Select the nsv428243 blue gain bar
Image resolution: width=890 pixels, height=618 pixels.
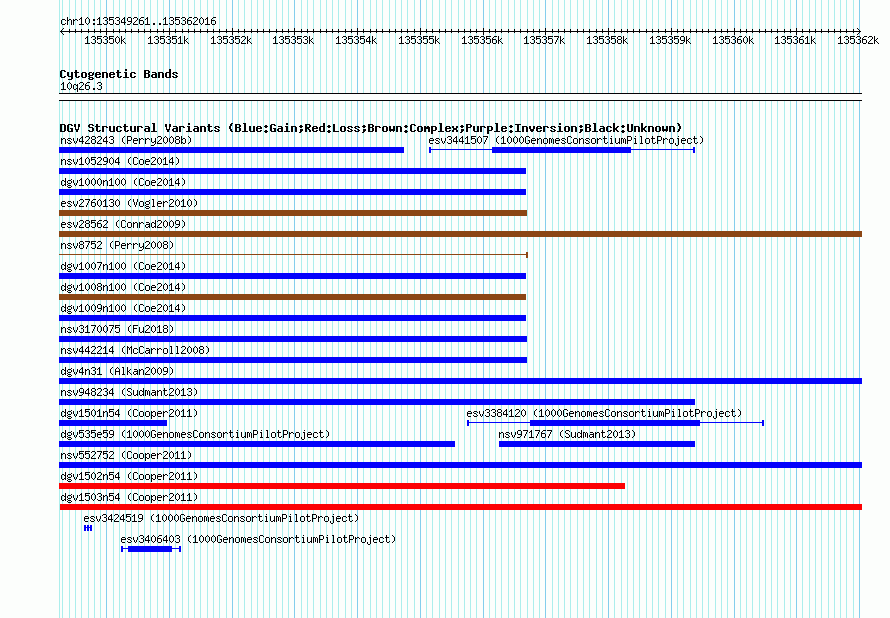click(x=232, y=150)
